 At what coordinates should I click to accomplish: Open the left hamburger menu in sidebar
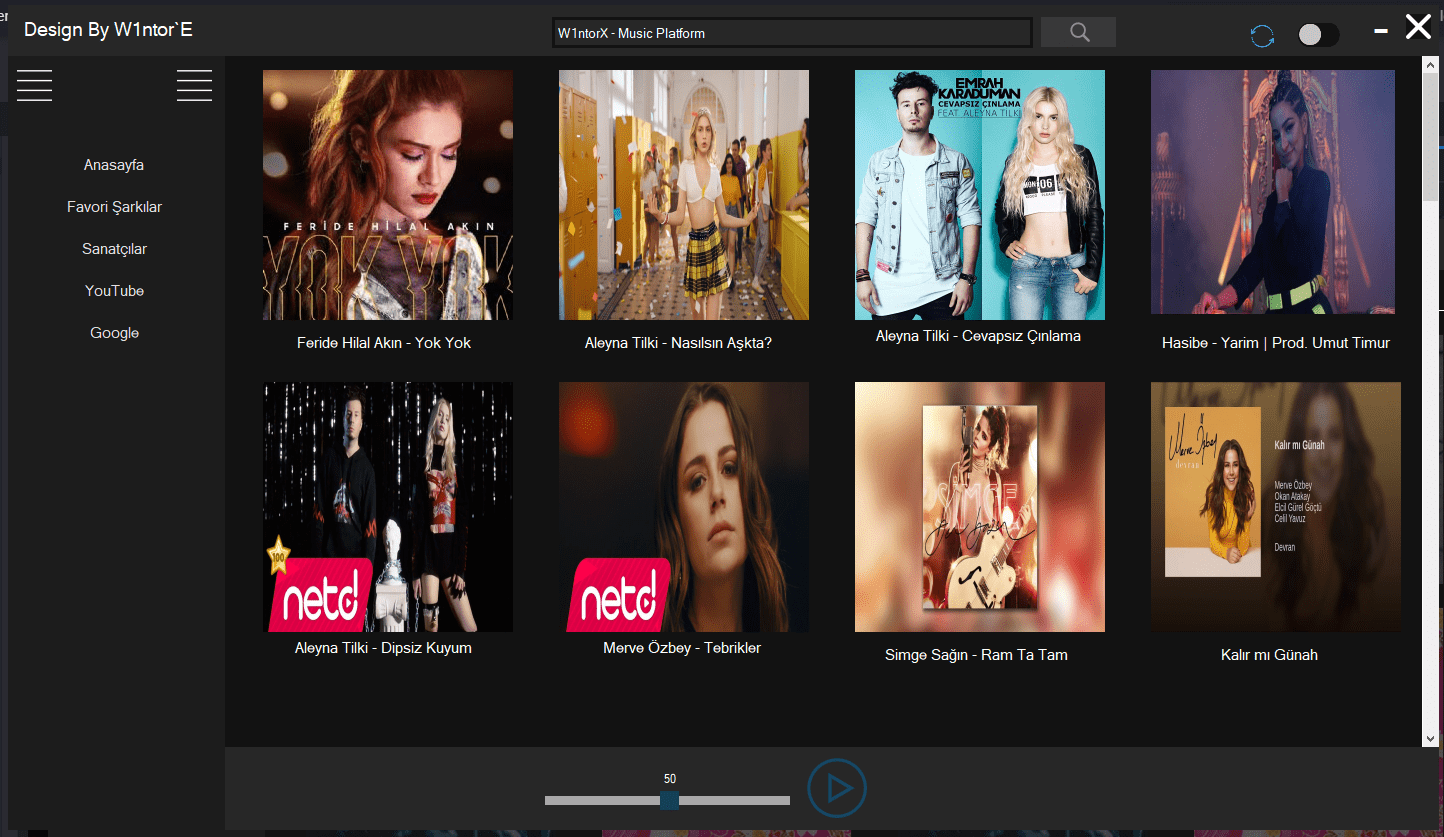34,85
